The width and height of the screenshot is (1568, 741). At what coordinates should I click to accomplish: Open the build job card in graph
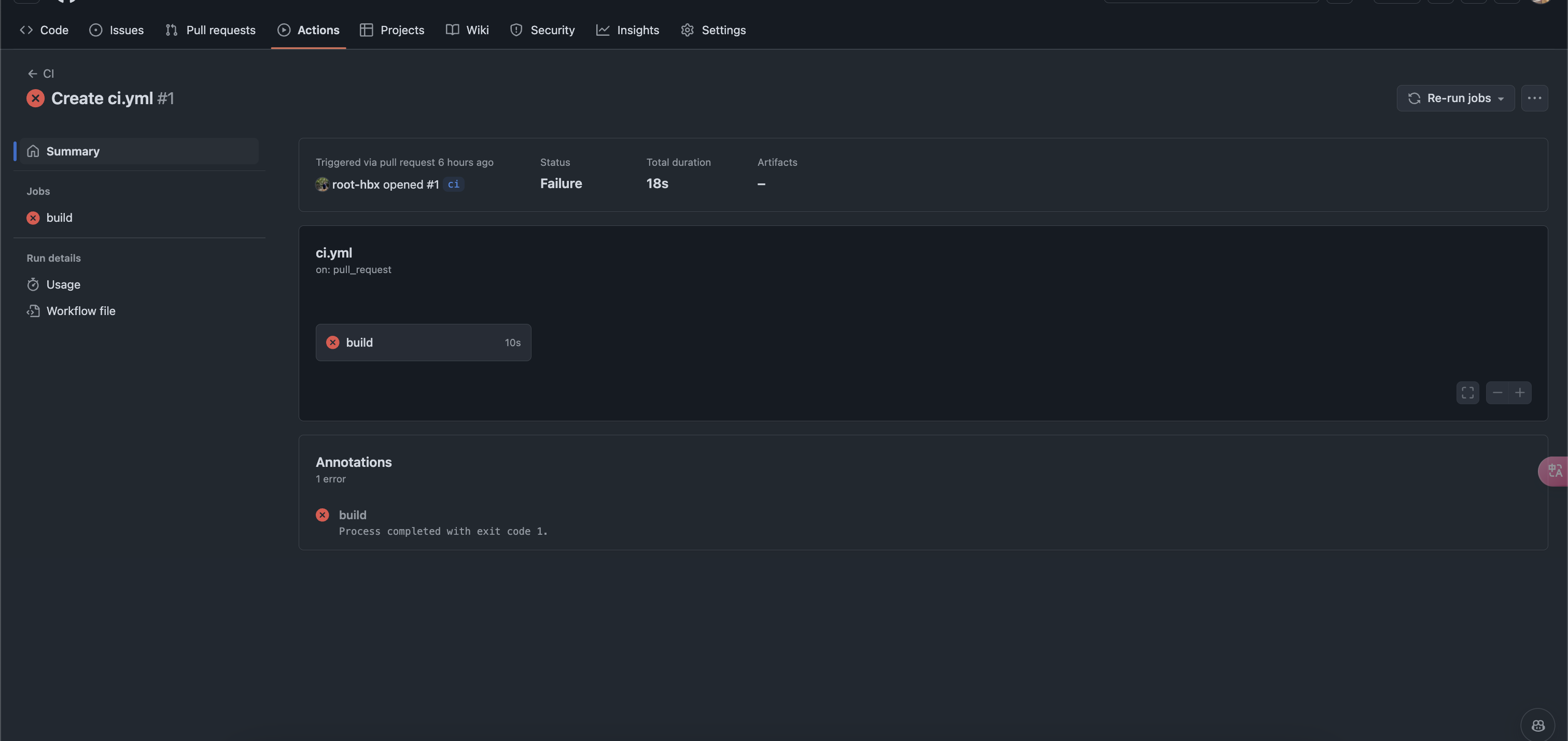tap(423, 343)
